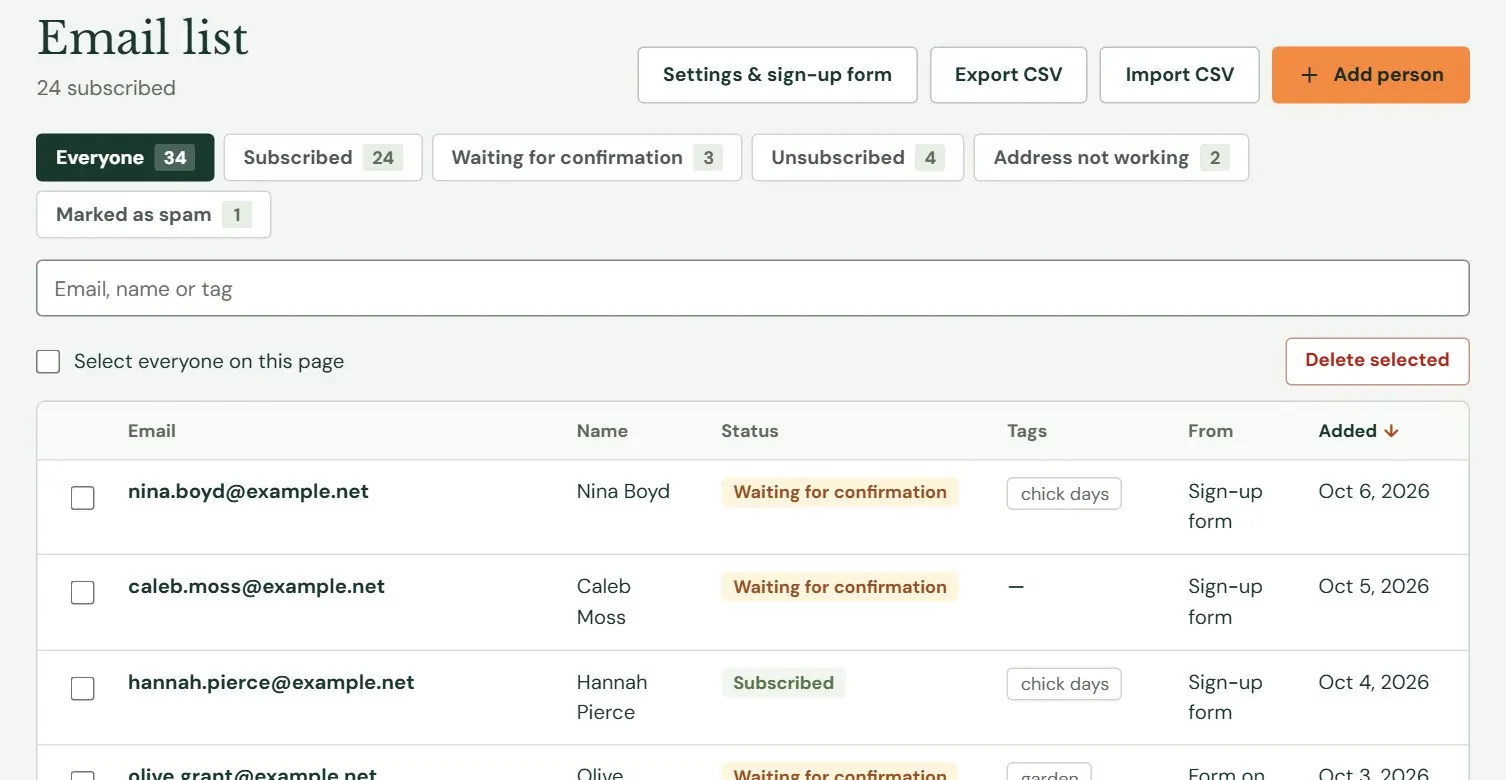Open Settings & sign-up form
The width and height of the screenshot is (1506, 780).
777,75
